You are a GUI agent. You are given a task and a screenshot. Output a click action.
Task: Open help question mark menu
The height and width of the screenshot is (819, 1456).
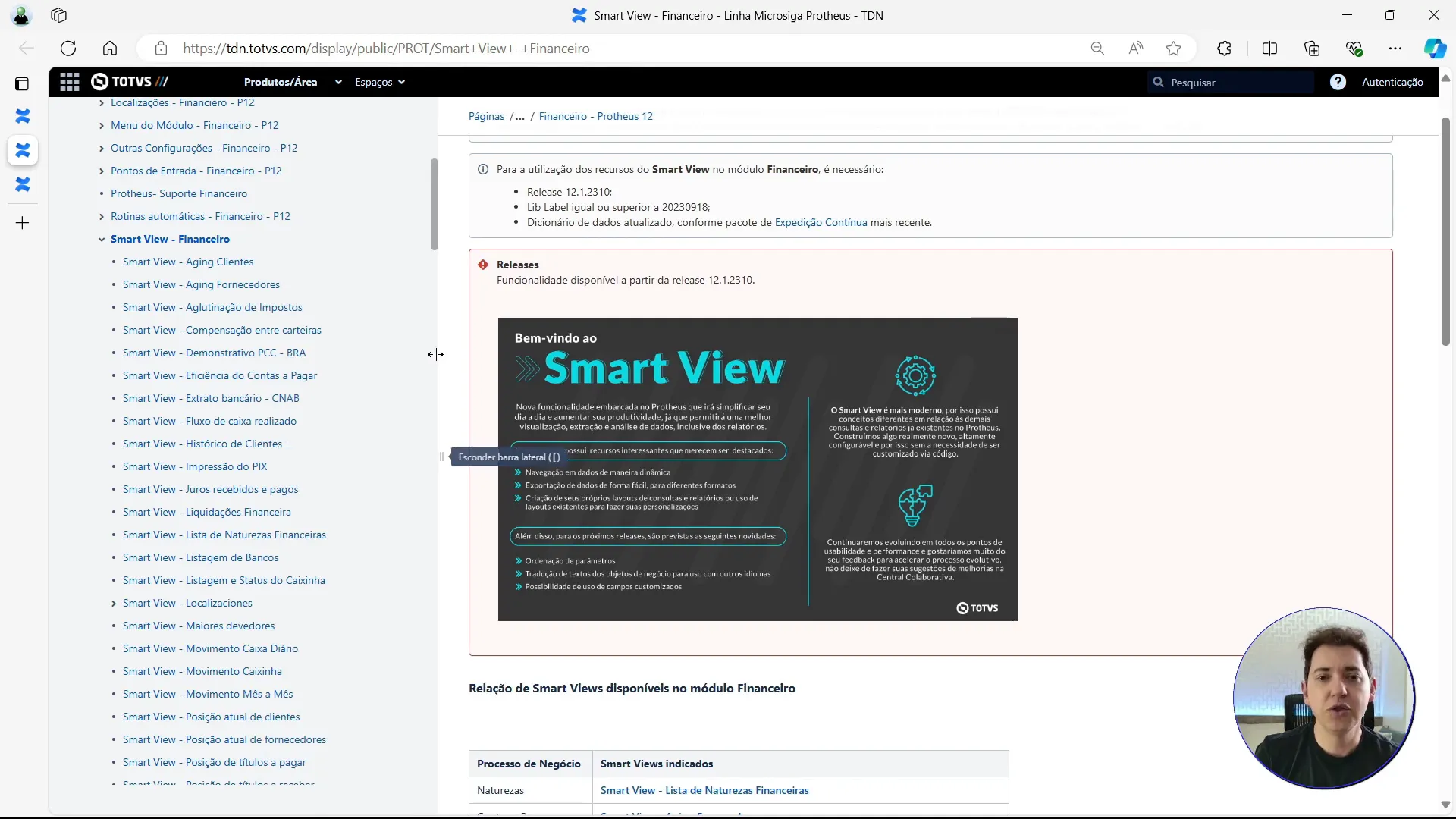(1338, 82)
